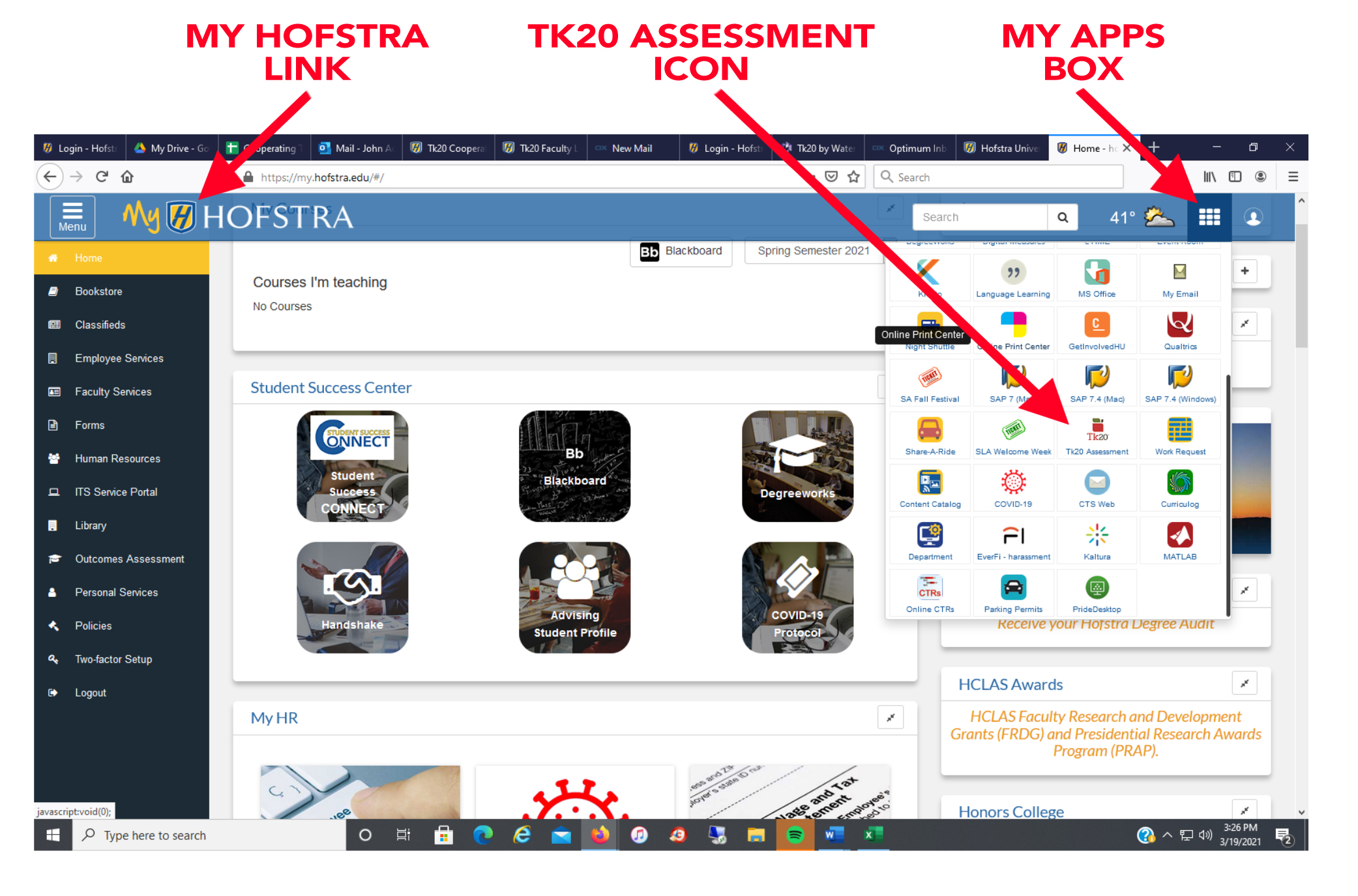This screenshot has height=896, width=1358.
Task: Toggle the side Menu hamburger button
Action: click(72, 217)
